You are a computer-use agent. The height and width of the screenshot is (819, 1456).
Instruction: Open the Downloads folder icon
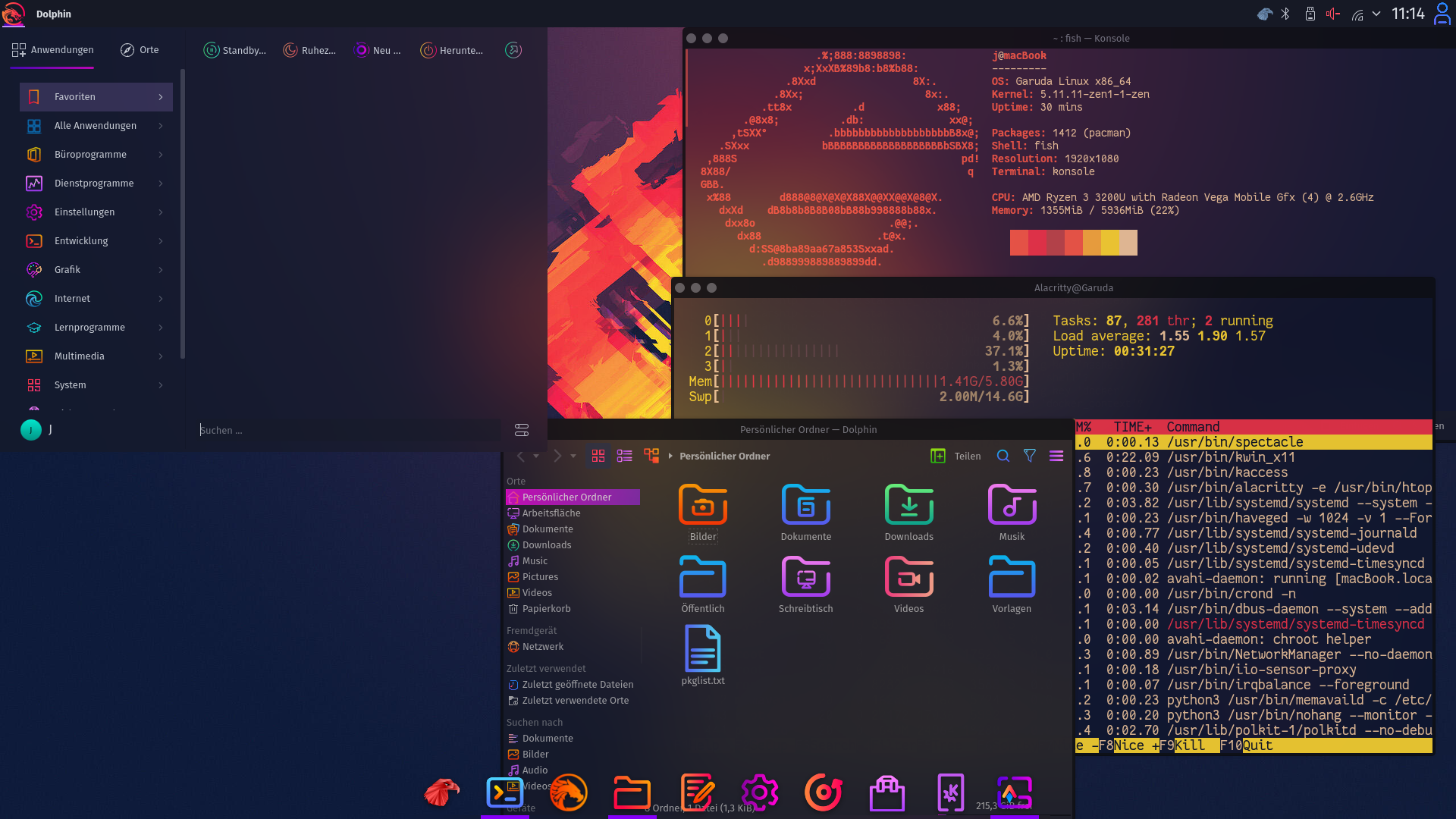pos(908,506)
